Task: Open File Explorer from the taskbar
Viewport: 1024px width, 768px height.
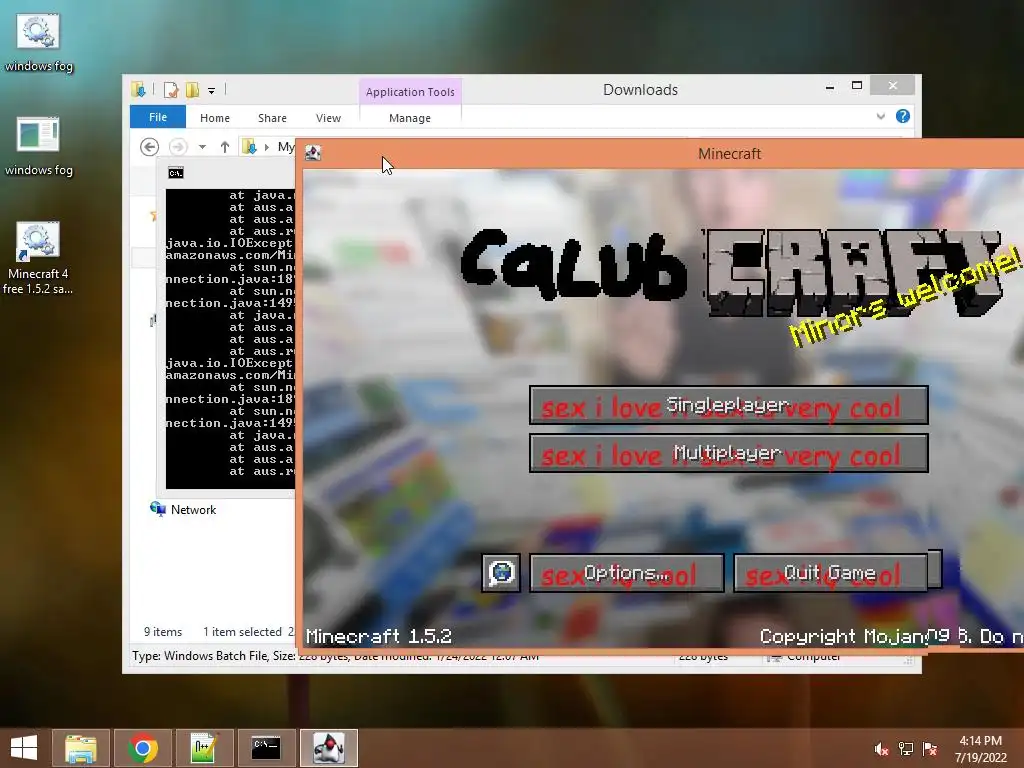Action: point(81,748)
